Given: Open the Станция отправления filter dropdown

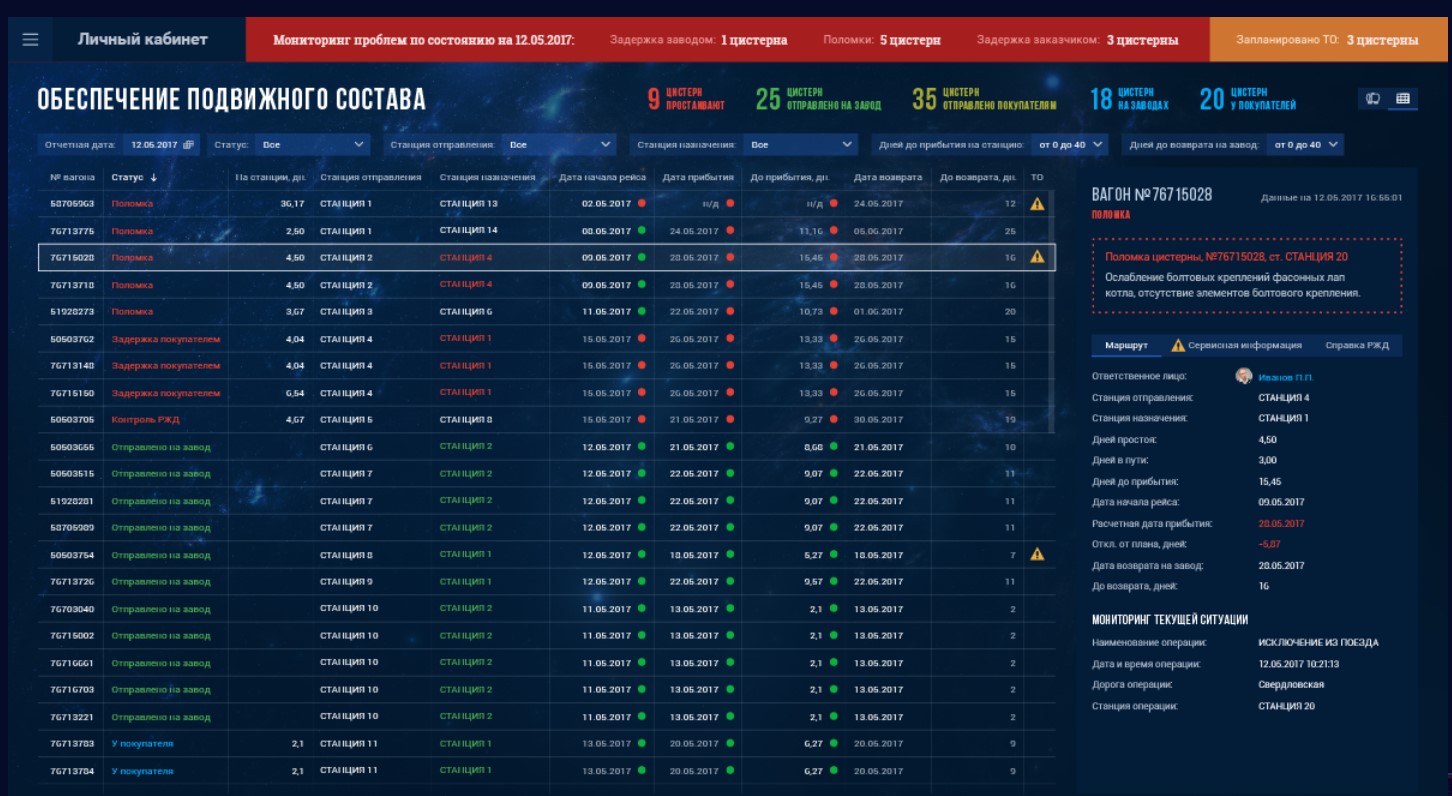Looking at the screenshot, I should [x=559, y=145].
